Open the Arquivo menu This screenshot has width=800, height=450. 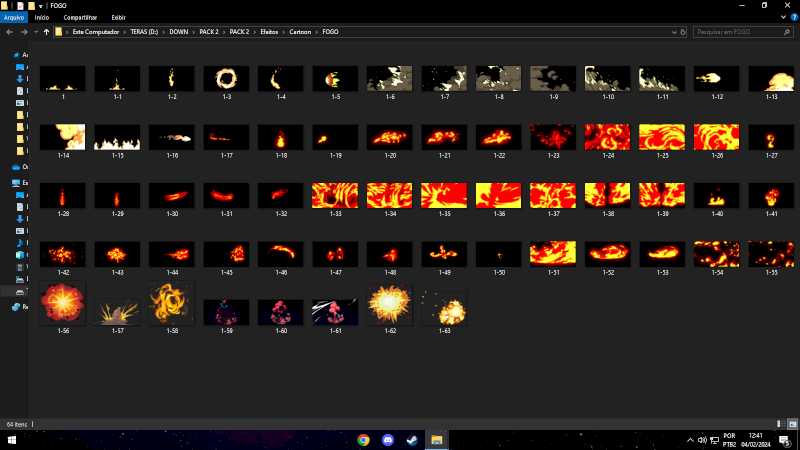(14, 17)
